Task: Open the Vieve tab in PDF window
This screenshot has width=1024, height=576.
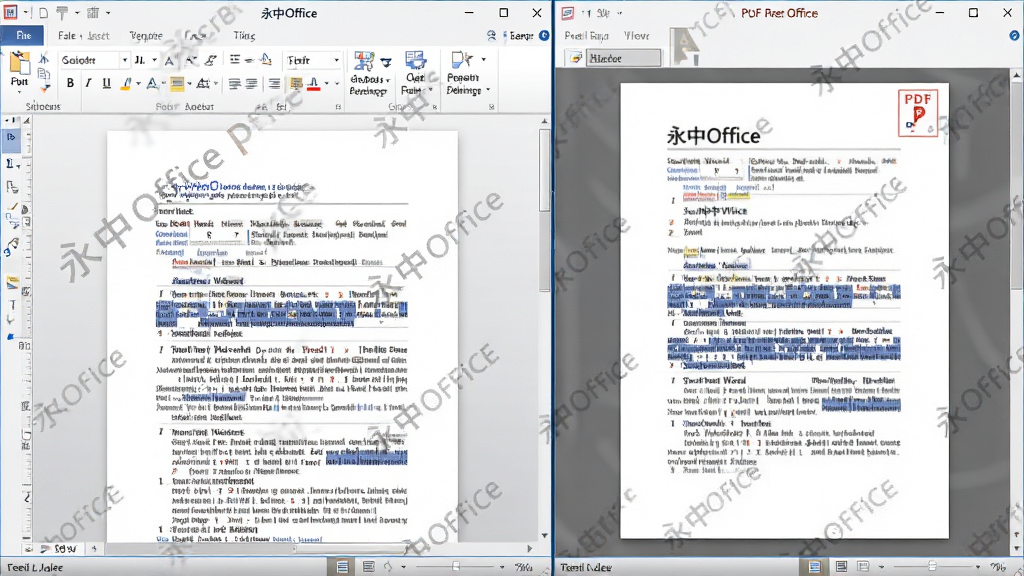Action: pos(636,35)
